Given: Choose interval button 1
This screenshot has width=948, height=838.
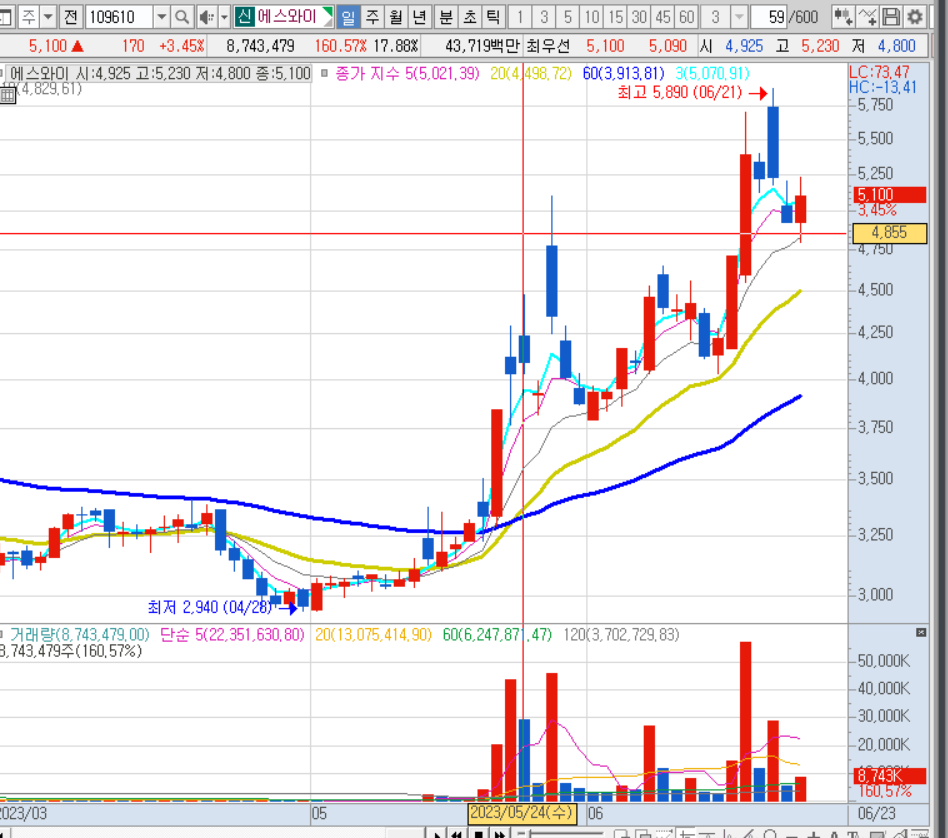Looking at the screenshot, I should [x=519, y=17].
